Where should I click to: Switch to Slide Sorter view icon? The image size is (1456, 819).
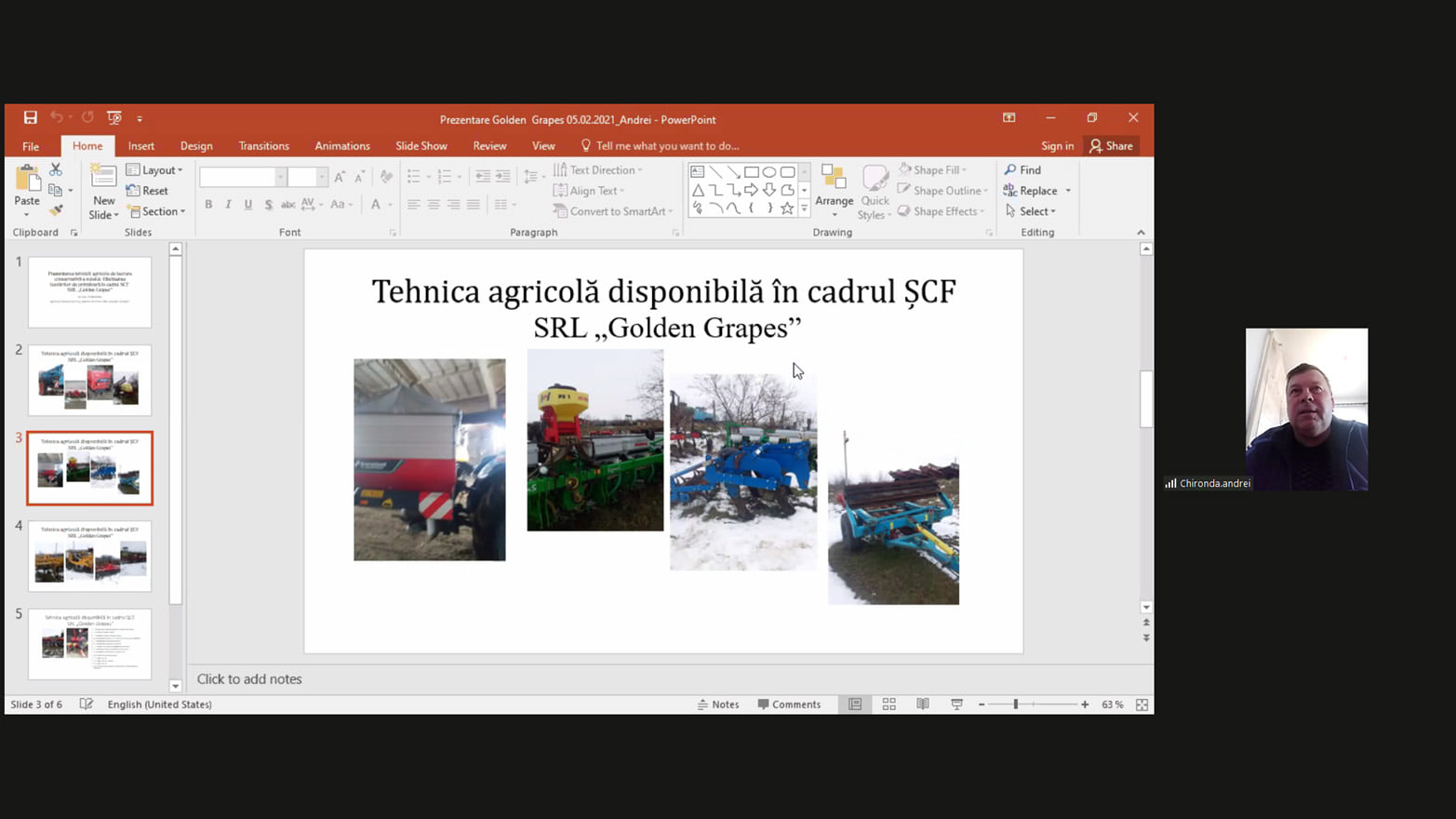tap(888, 705)
